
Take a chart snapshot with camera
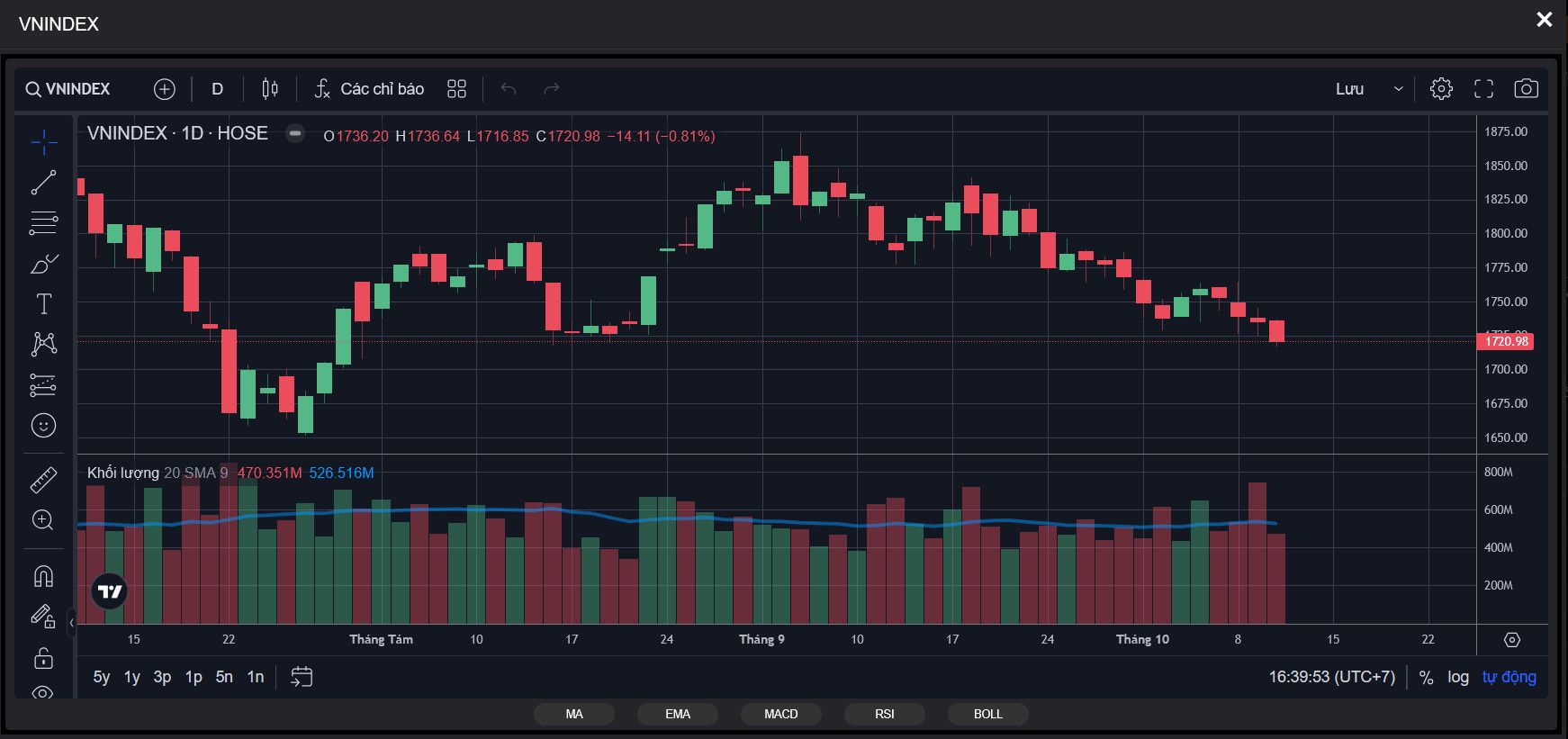pos(1527,89)
